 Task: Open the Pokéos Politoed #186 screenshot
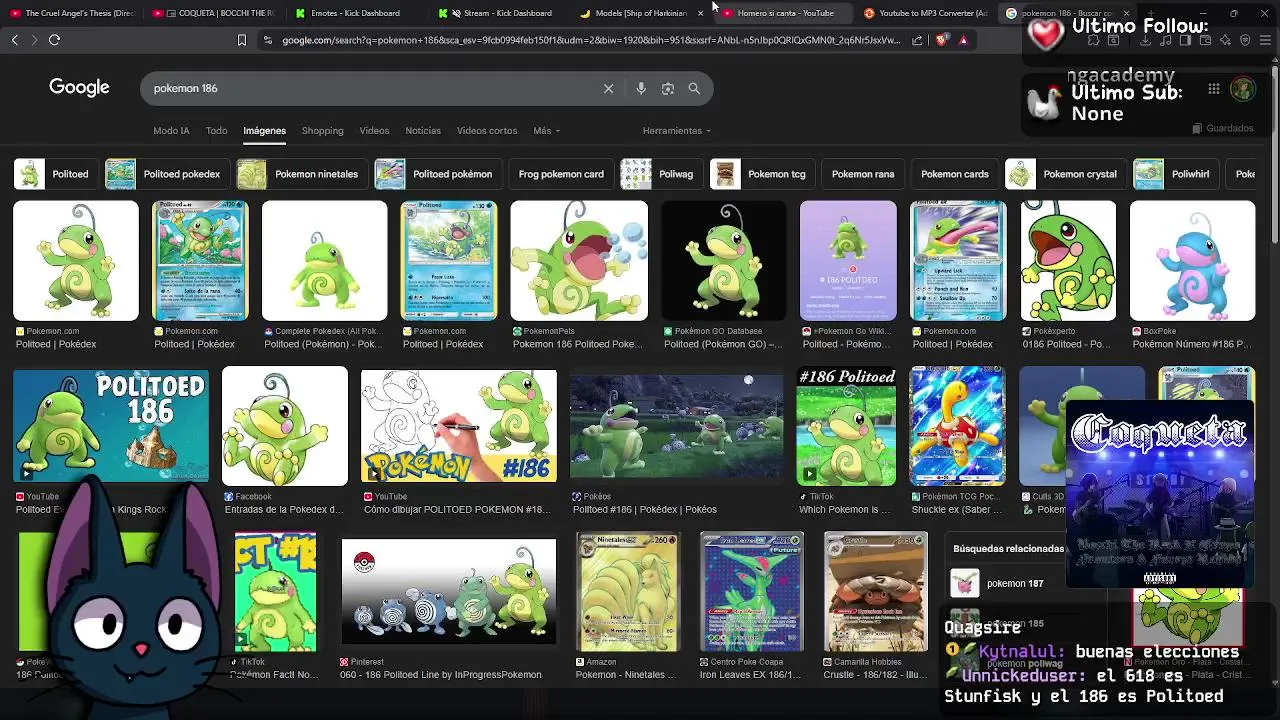click(x=677, y=427)
